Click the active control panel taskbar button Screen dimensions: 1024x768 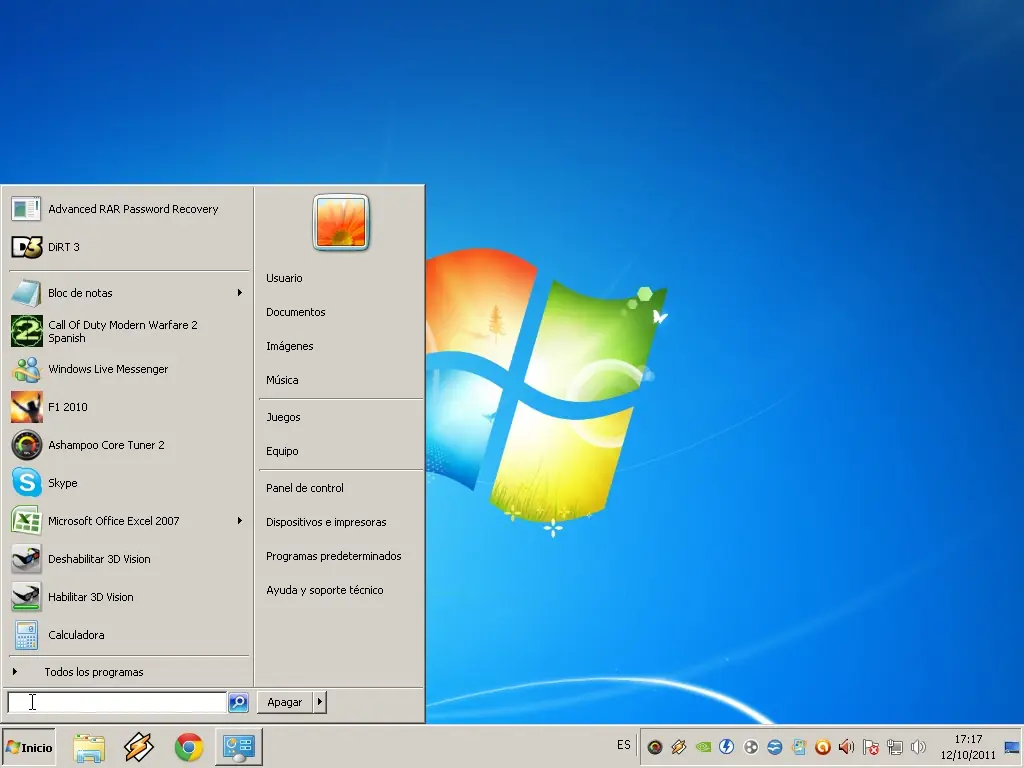[x=239, y=748]
